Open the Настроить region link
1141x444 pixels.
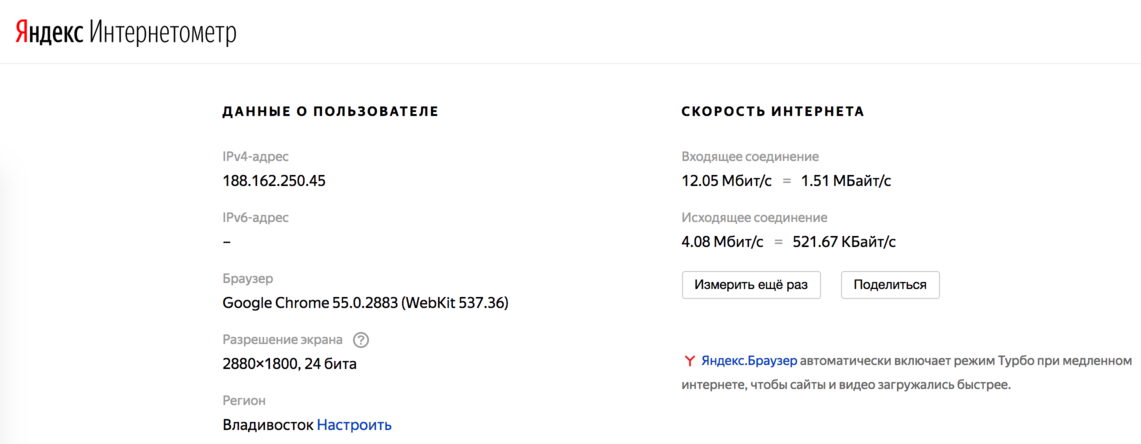(x=354, y=424)
